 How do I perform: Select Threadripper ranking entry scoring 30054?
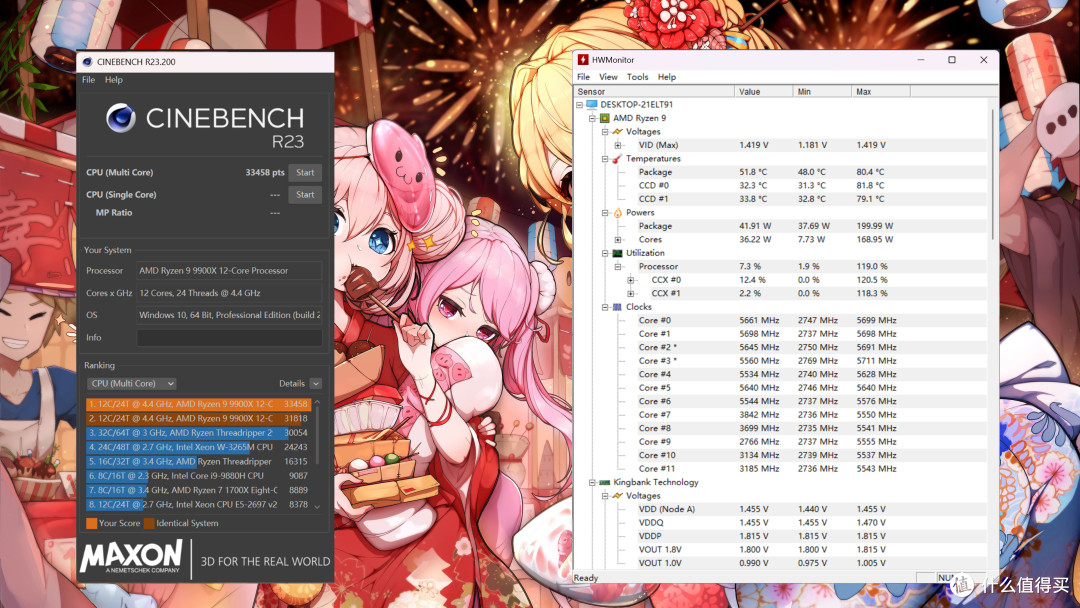point(198,433)
